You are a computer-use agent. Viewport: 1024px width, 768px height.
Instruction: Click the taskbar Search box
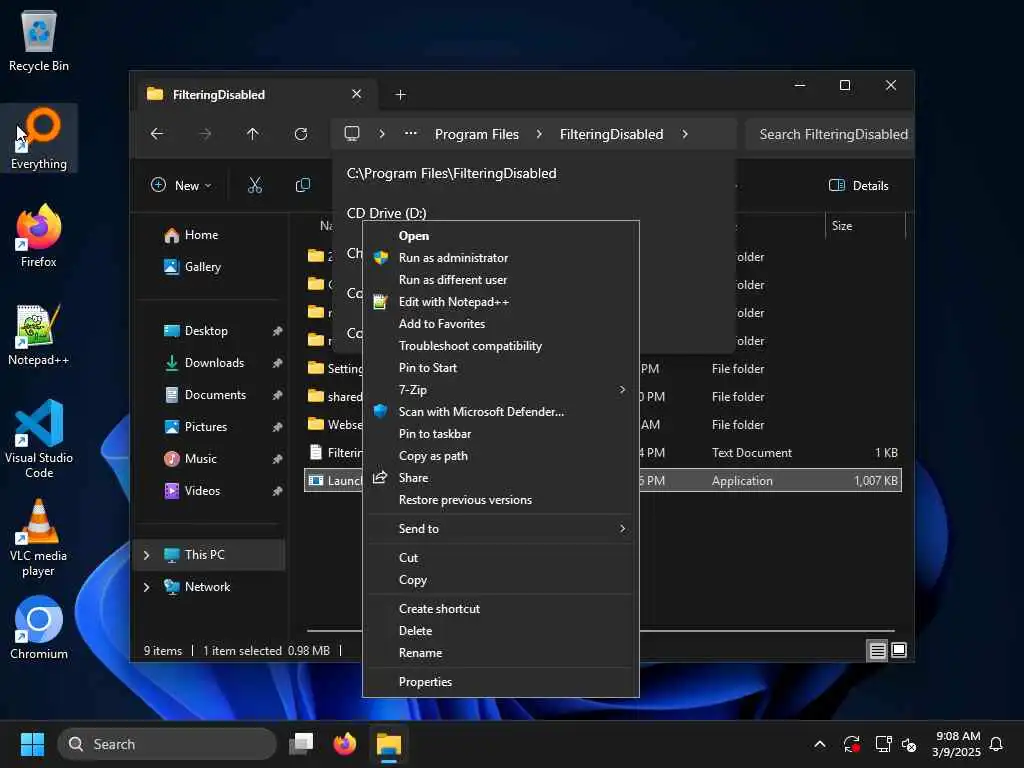[167, 744]
